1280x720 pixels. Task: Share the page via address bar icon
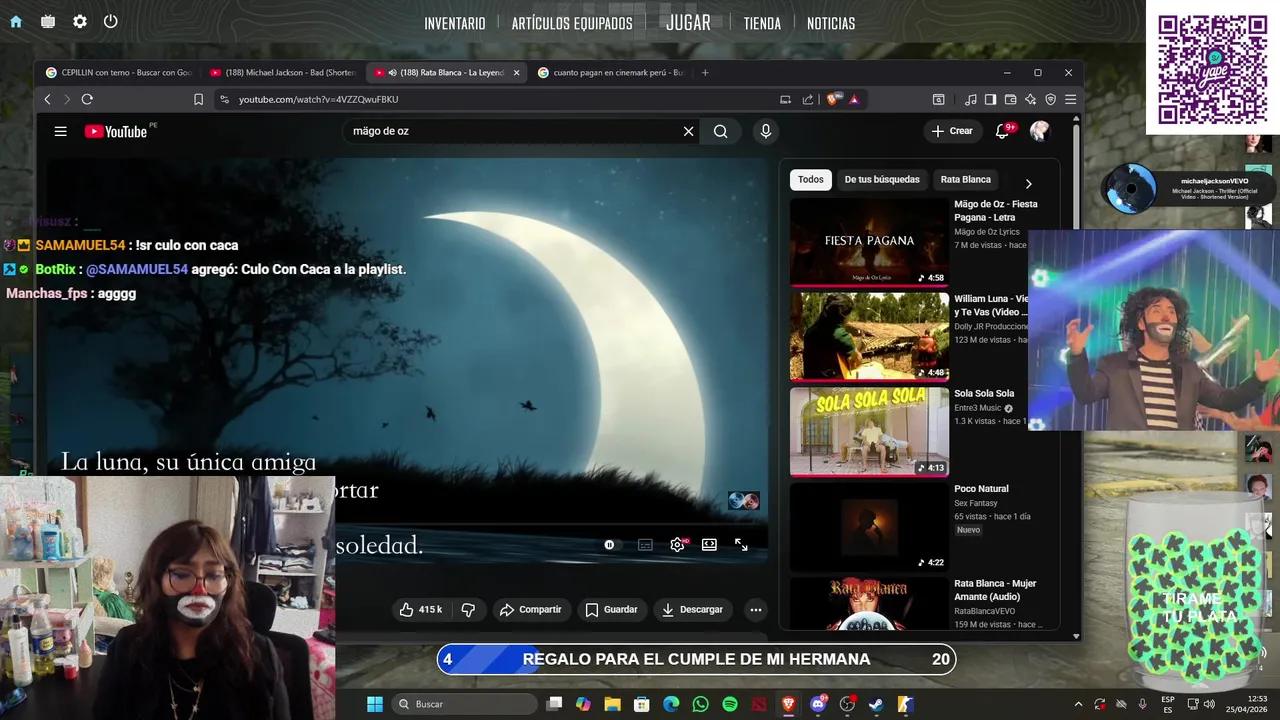(808, 99)
